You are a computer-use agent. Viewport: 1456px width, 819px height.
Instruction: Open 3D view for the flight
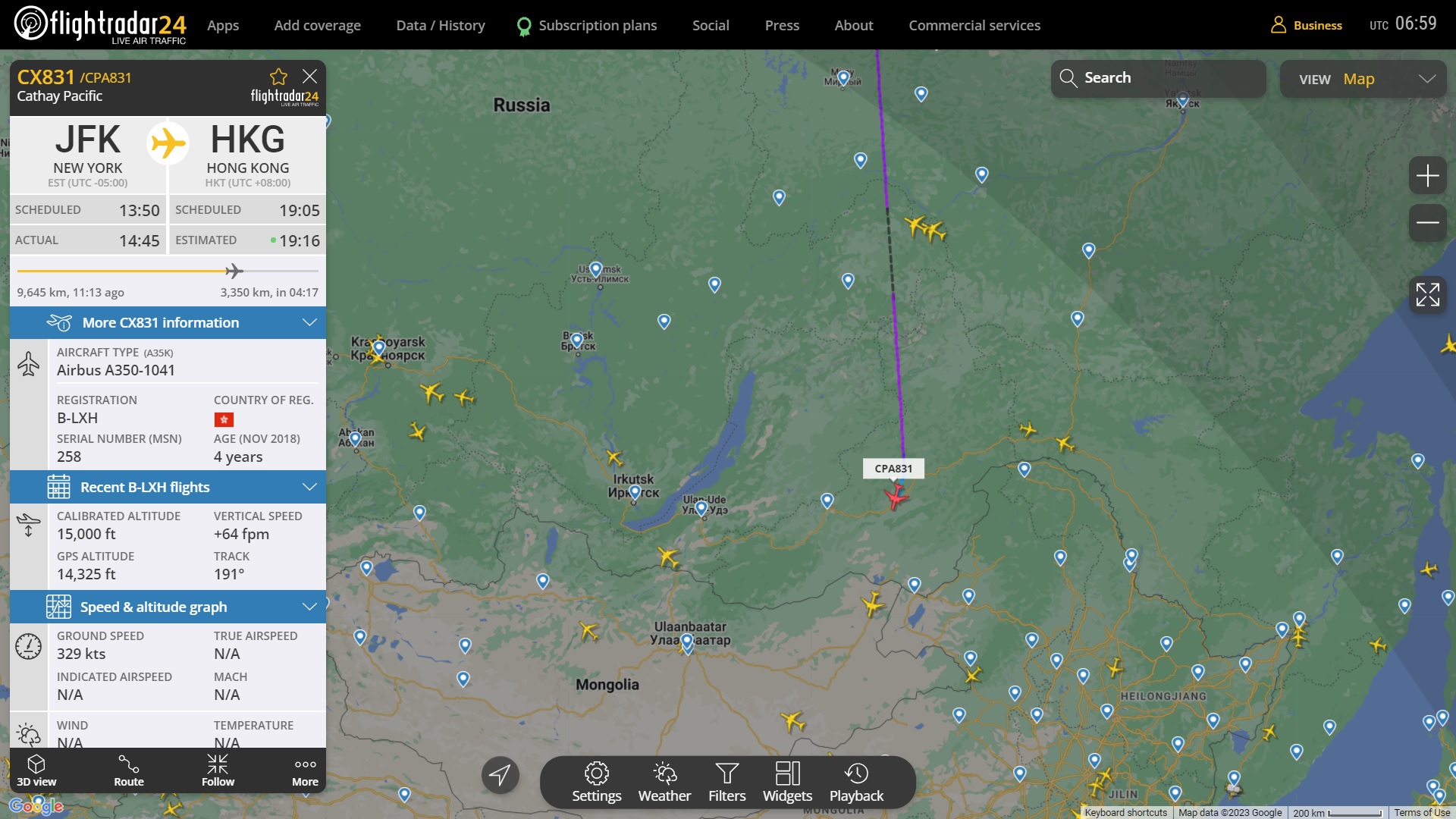(36, 770)
